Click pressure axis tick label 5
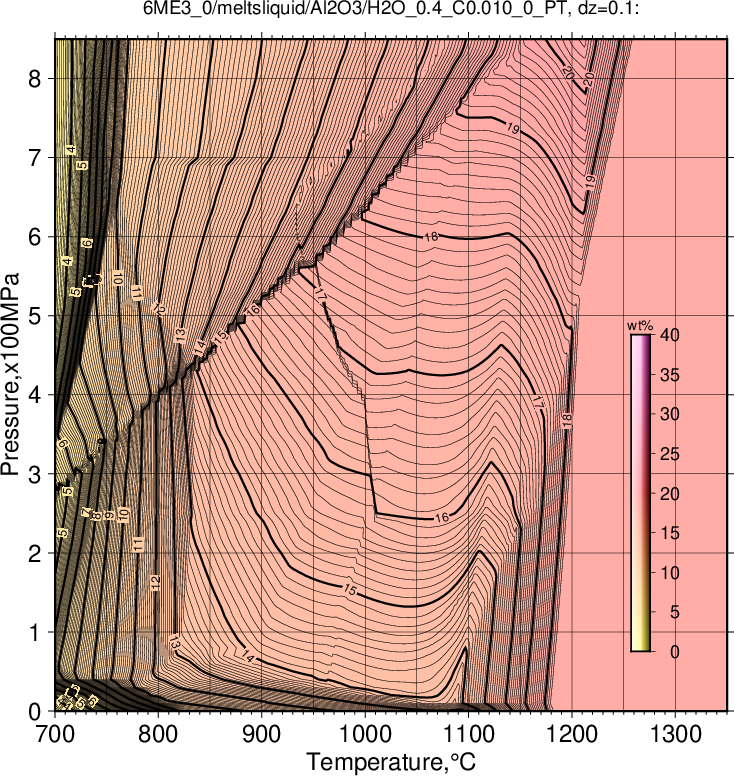This screenshot has height=776, width=734. click(35, 316)
